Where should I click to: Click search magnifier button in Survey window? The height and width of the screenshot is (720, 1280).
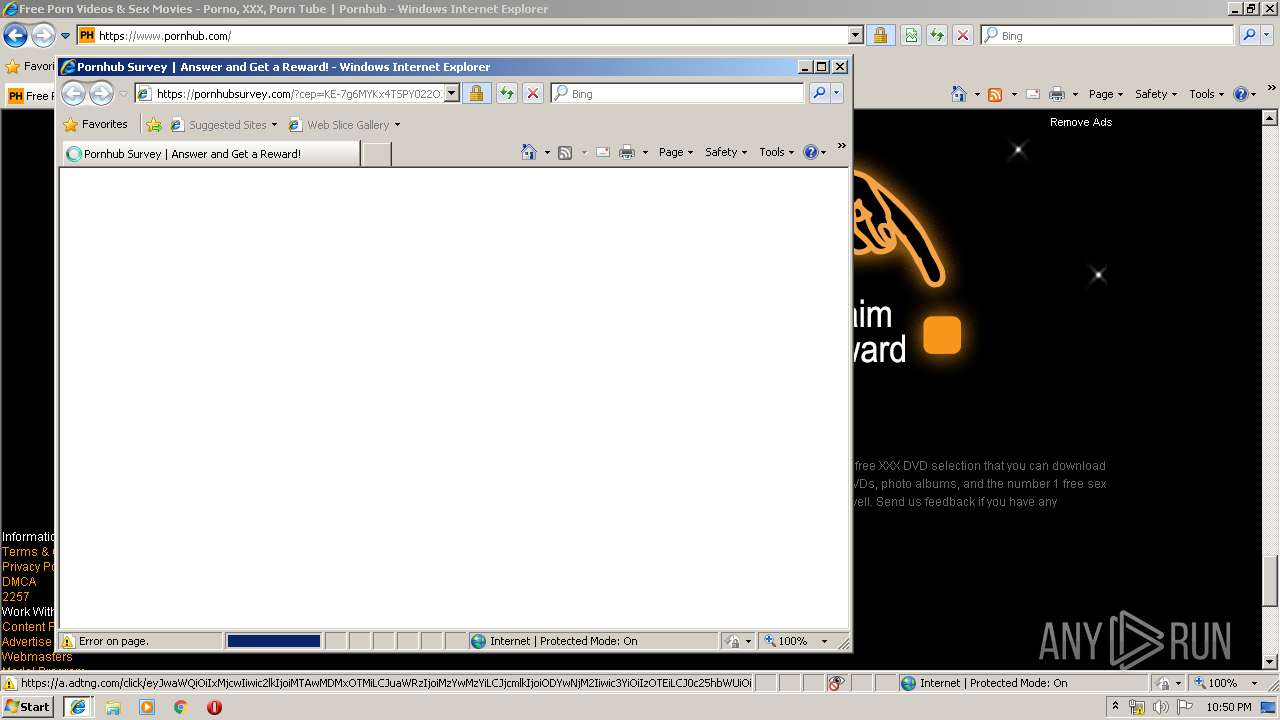pyautogui.click(x=819, y=93)
